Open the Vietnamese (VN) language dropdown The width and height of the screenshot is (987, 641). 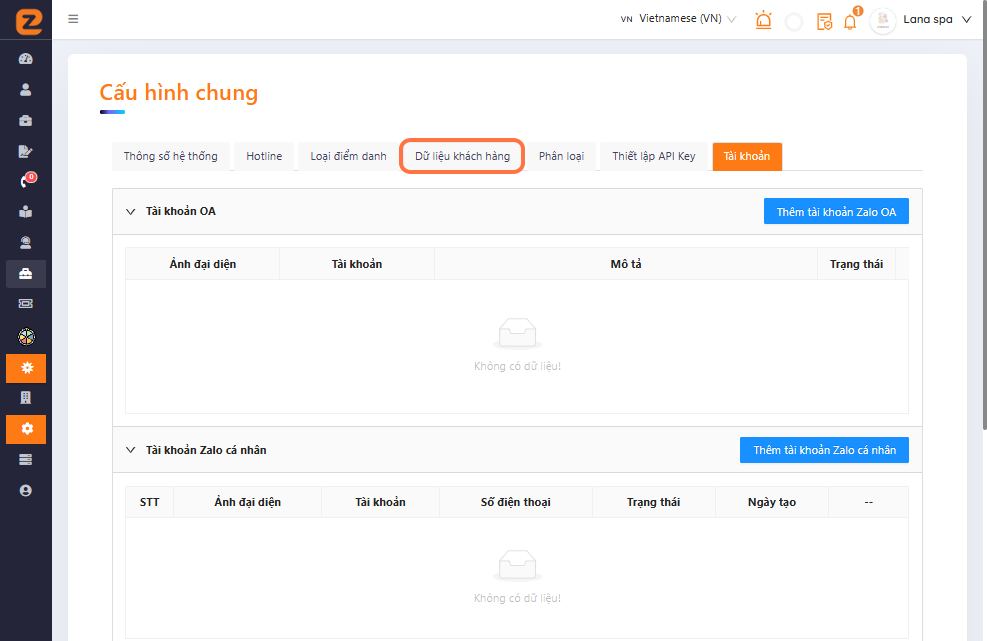pos(678,19)
